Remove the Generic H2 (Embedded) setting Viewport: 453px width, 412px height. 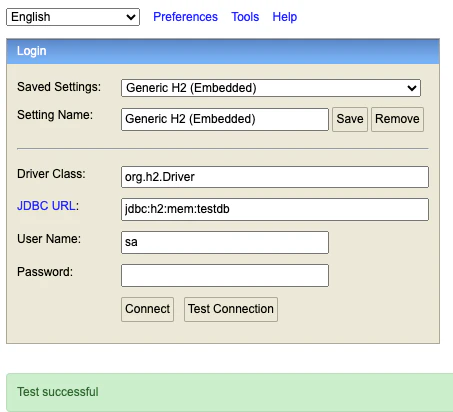pos(397,119)
